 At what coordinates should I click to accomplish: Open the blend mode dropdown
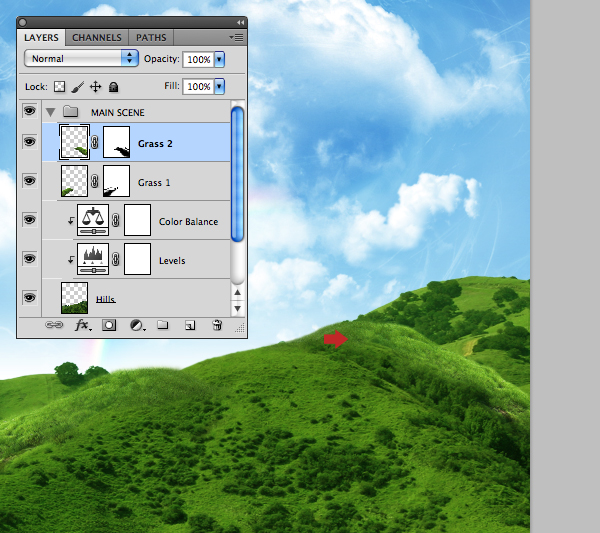coord(81,59)
